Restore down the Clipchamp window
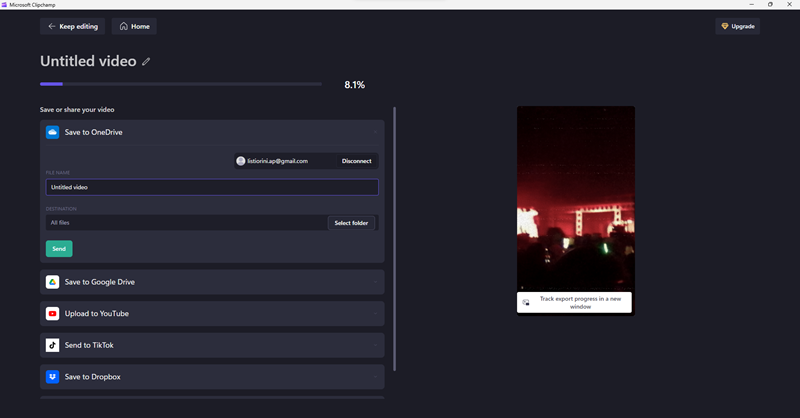 coord(770,4)
